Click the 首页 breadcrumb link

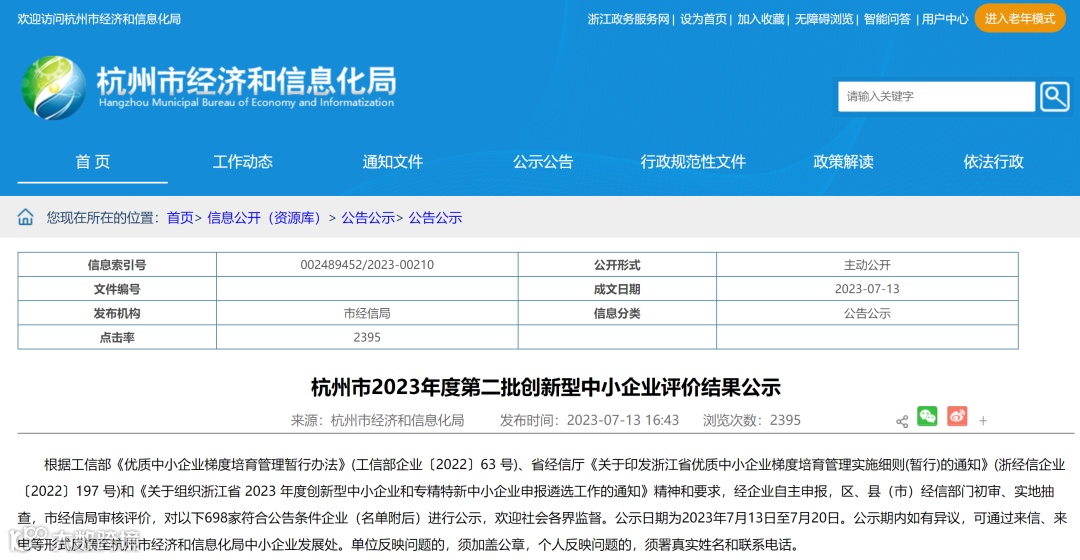pos(180,218)
